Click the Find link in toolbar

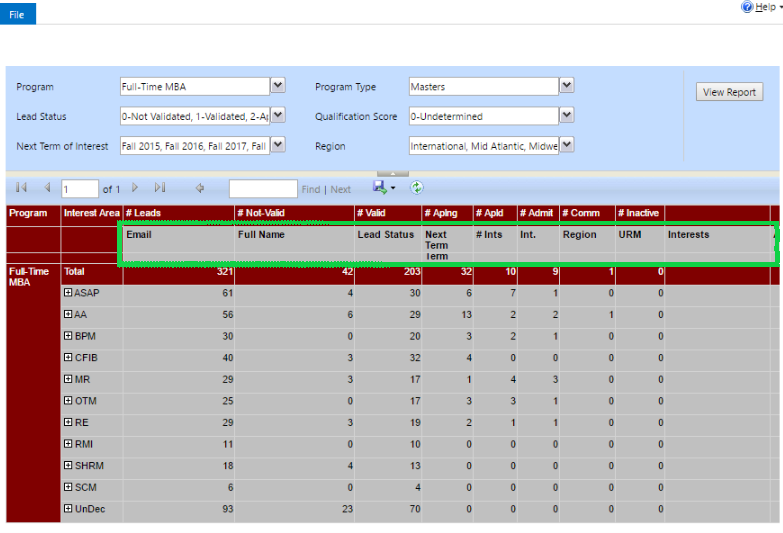tap(311, 189)
